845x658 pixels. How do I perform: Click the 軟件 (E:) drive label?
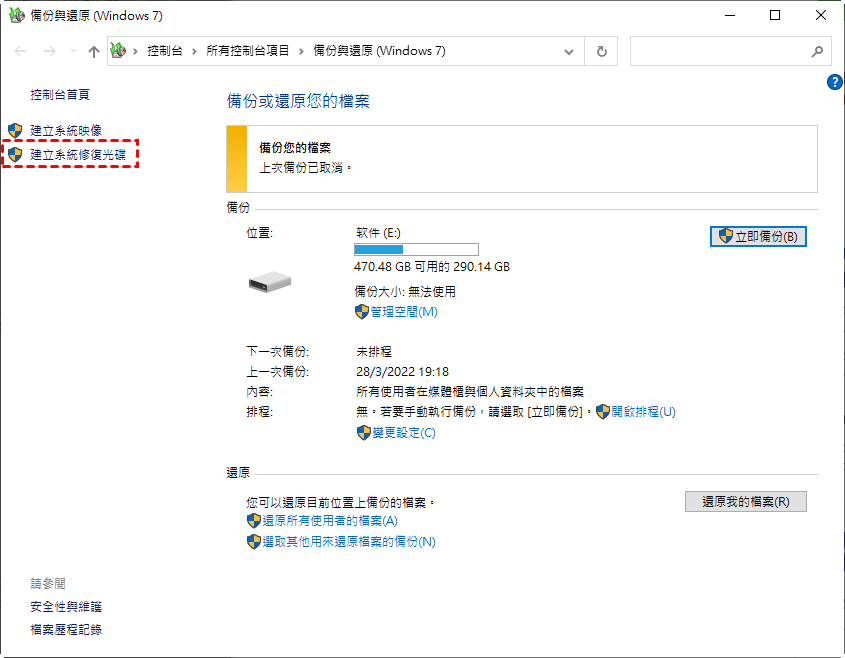click(x=378, y=233)
